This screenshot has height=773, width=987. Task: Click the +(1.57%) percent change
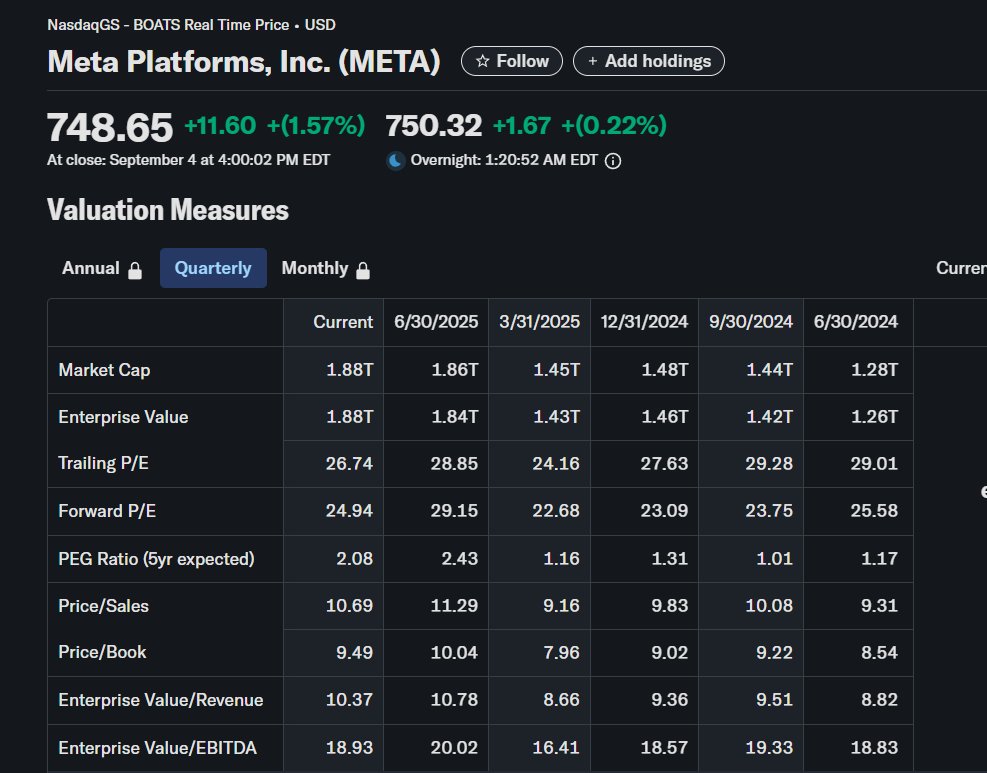tap(316, 125)
